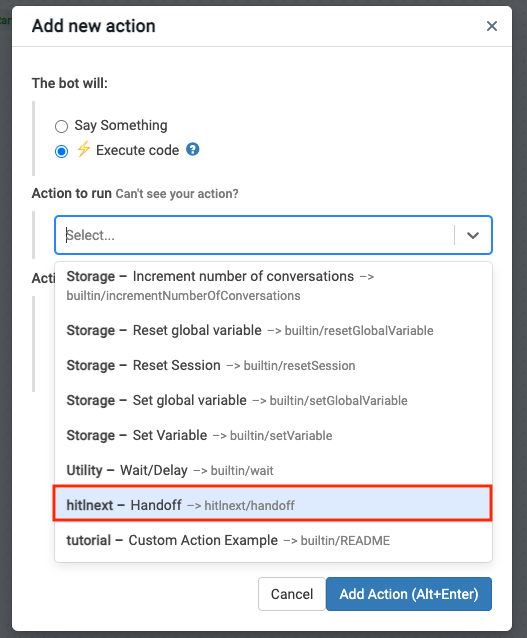This screenshot has width=527, height=638.
Task: Choose Storage Set Variable option
Action: [273, 435]
